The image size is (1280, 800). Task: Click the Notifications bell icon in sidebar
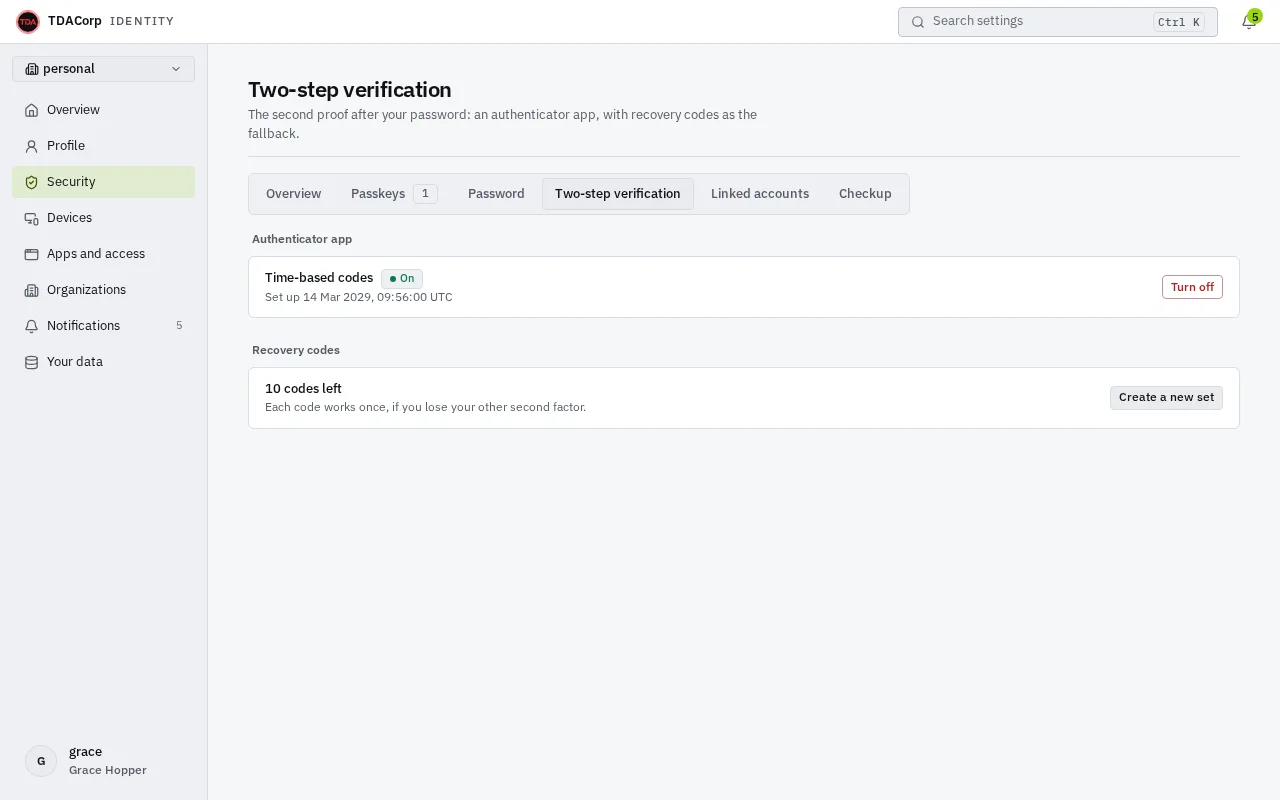32,326
